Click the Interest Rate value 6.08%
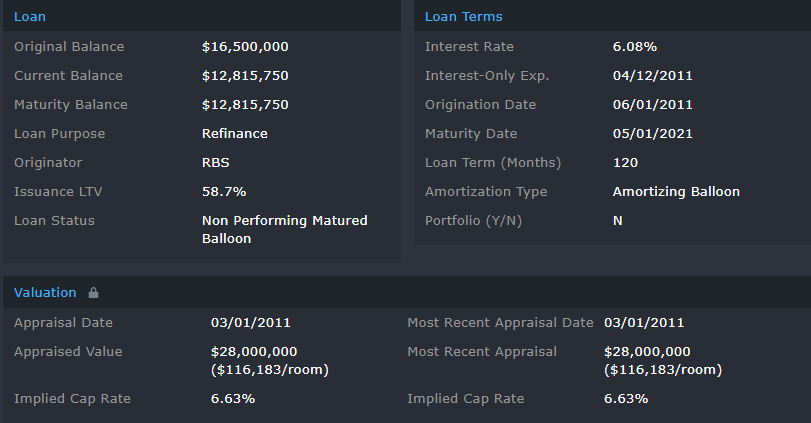Image resolution: width=811 pixels, height=423 pixels. coord(634,47)
